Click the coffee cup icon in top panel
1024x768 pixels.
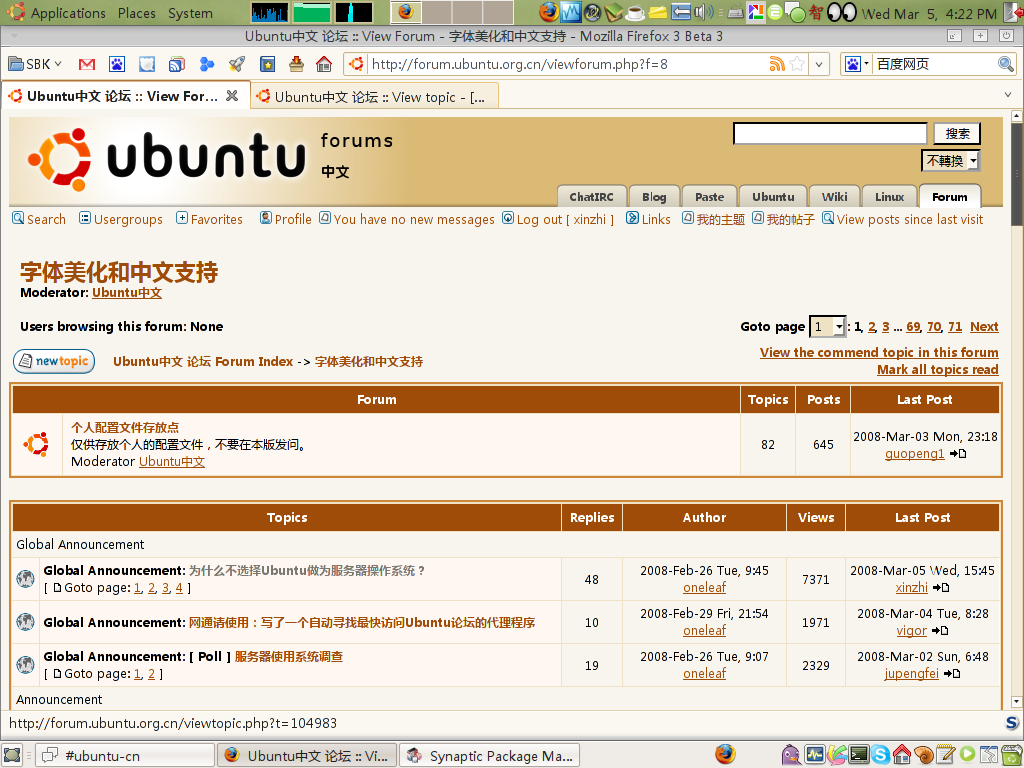pos(635,12)
